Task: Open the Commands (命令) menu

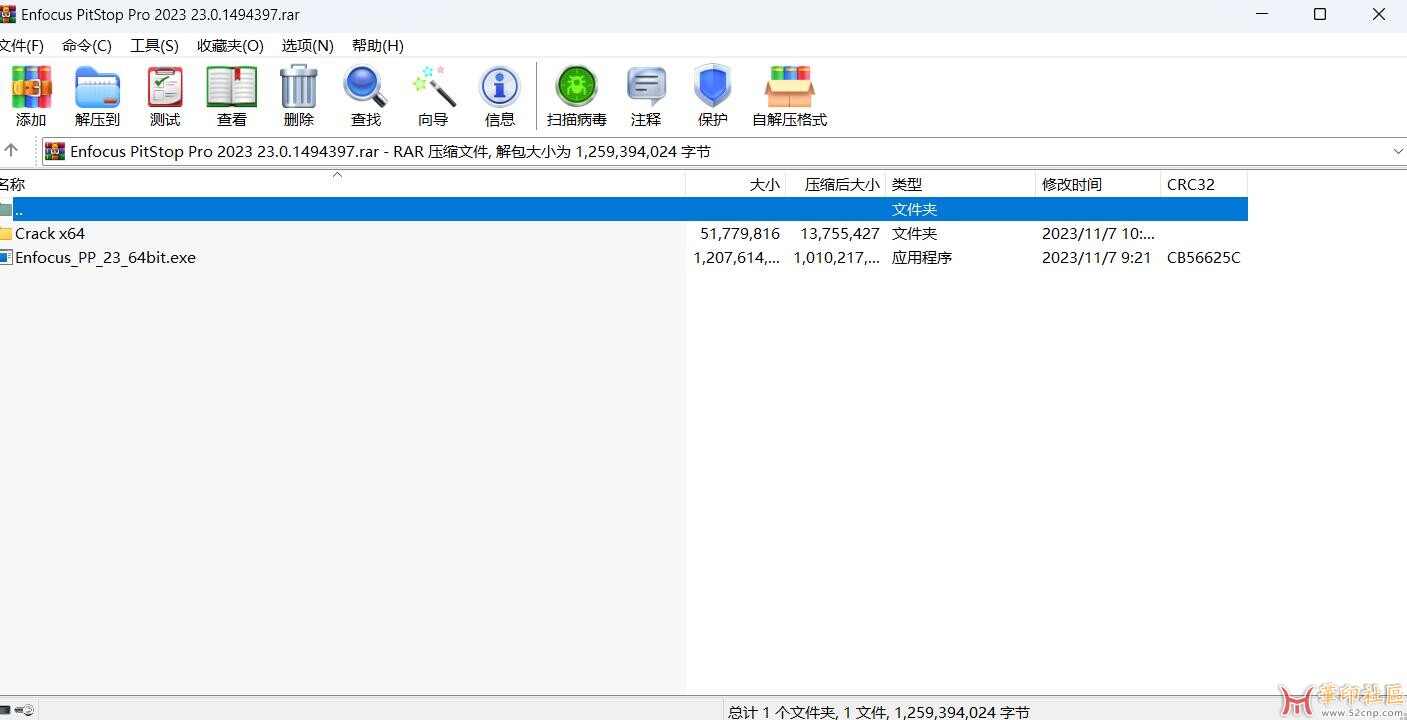Action: (87, 46)
